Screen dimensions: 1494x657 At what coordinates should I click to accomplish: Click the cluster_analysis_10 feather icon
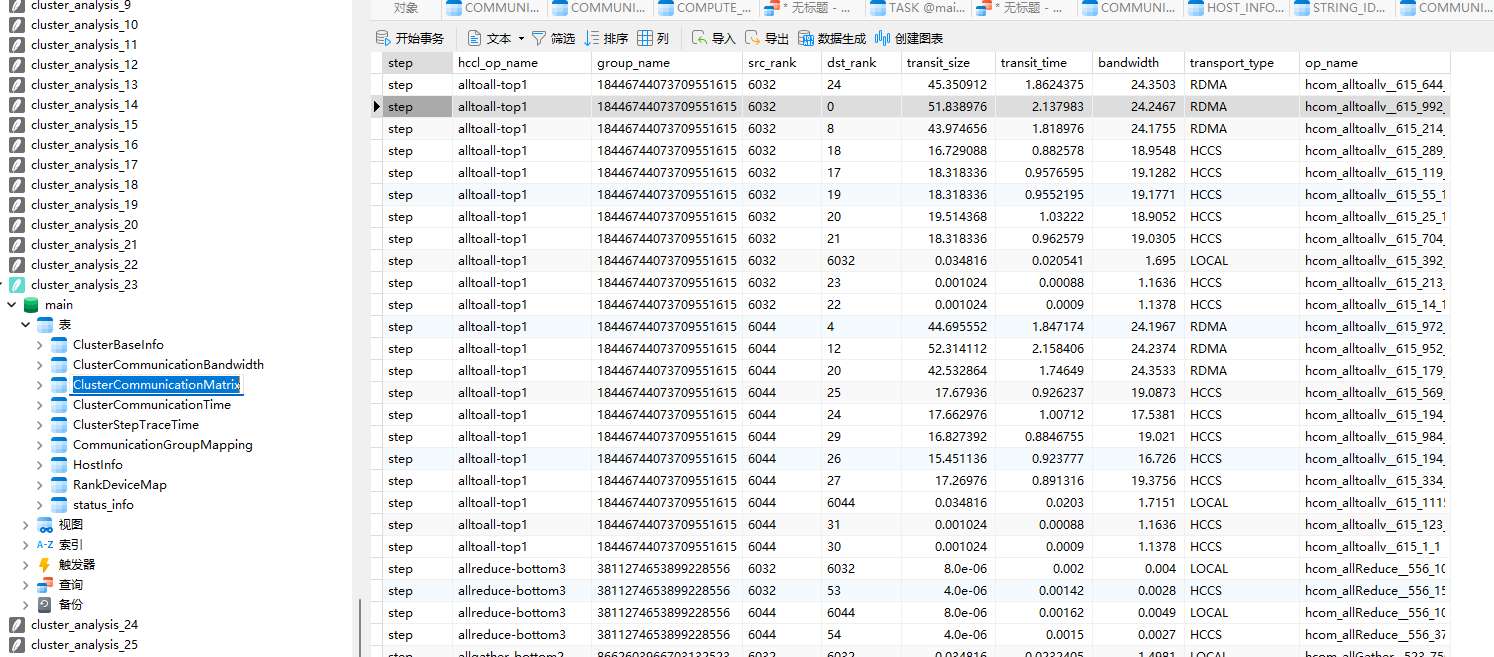[x=16, y=25]
